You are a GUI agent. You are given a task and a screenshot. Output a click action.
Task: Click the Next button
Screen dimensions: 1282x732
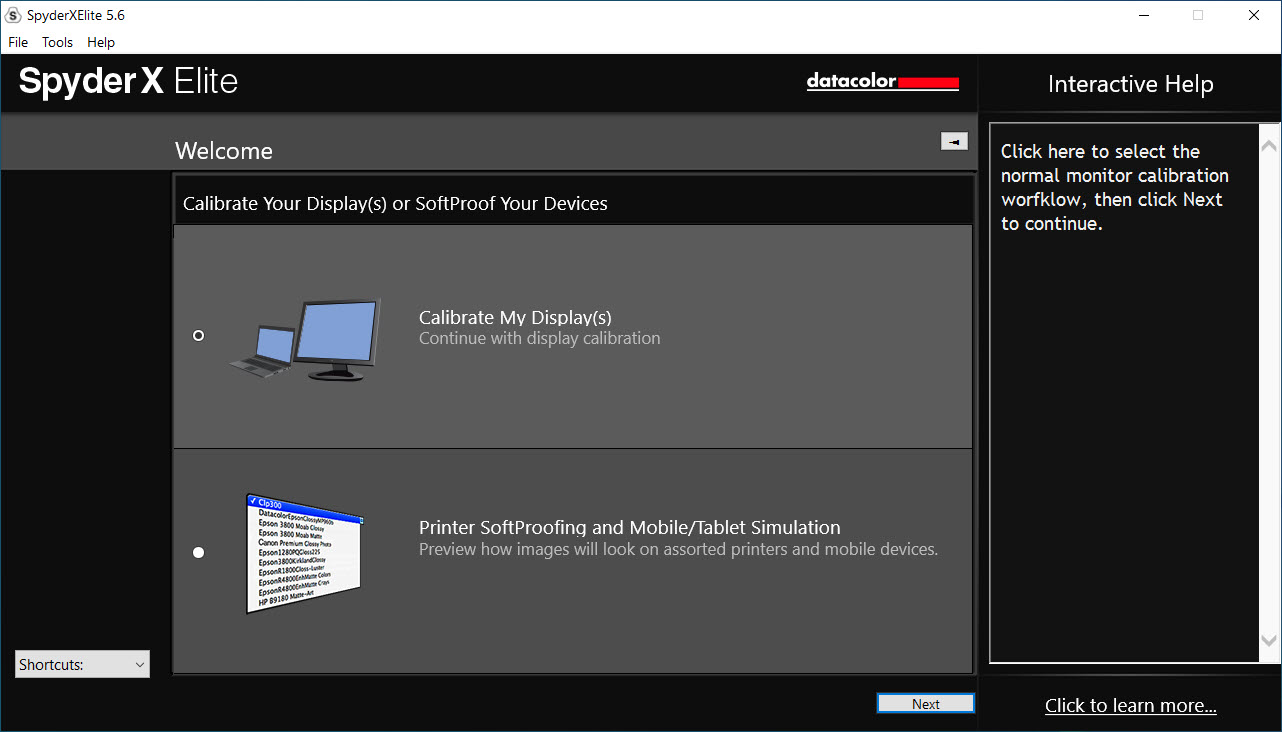coord(926,704)
